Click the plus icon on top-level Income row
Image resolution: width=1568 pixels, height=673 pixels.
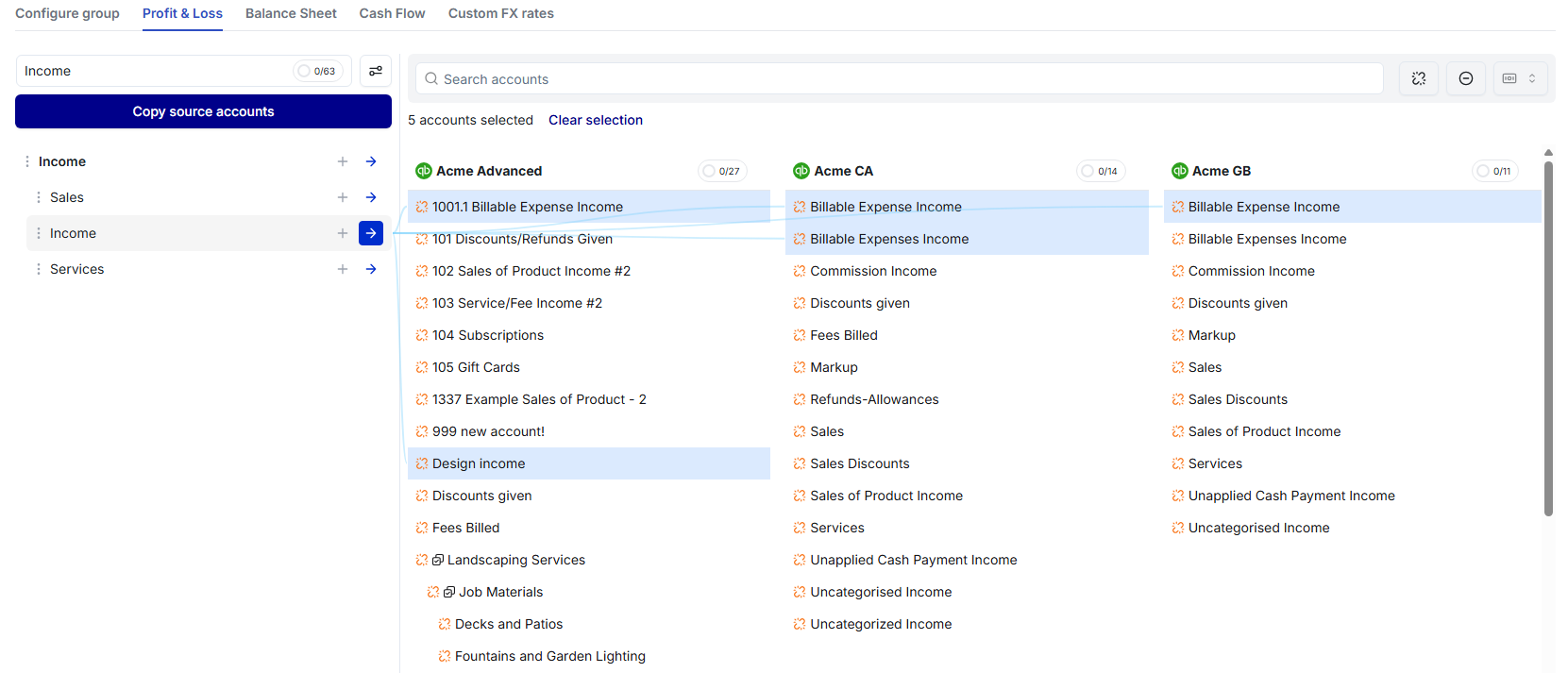(x=343, y=161)
